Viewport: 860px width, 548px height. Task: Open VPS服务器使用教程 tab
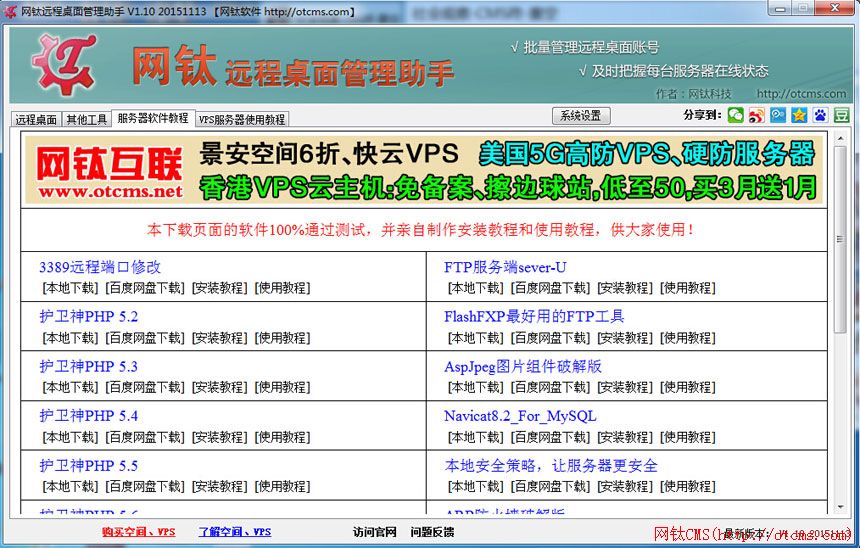tap(242, 120)
